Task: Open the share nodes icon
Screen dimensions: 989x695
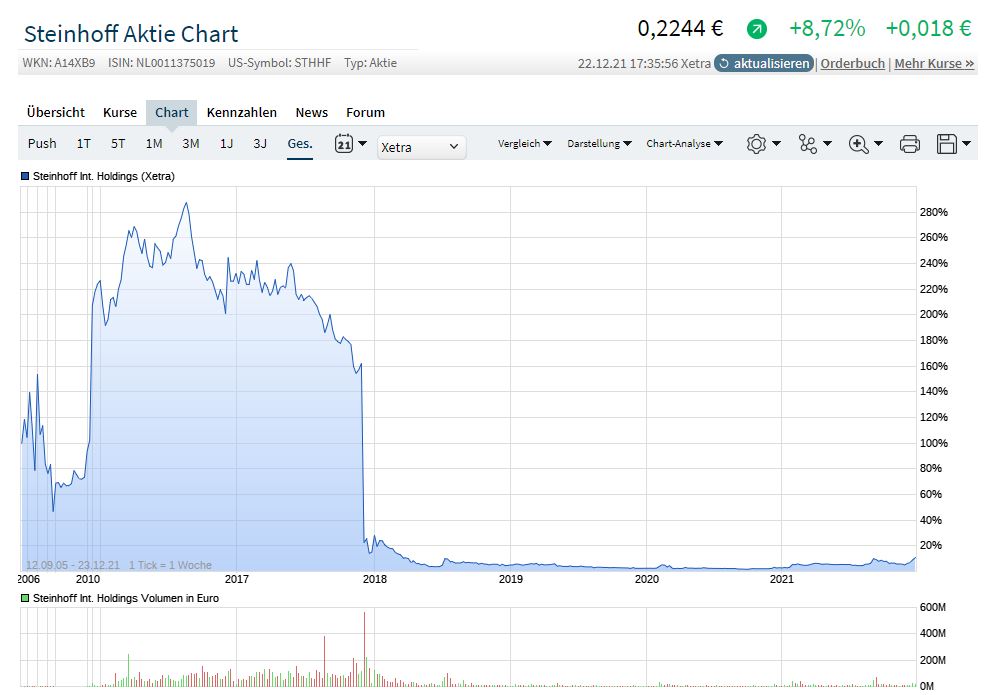Action: [807, 144]
